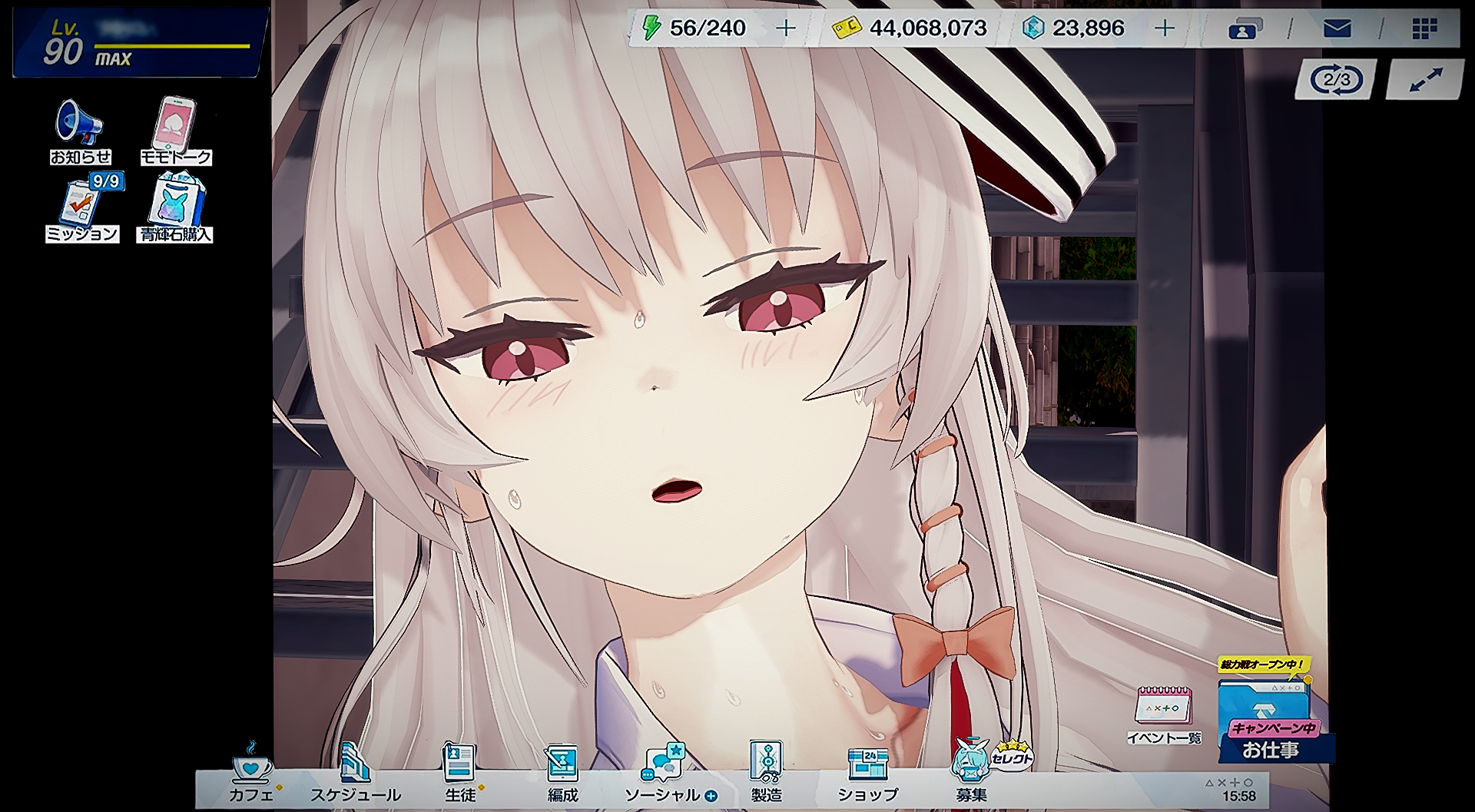1475x812 pixels.
Task: Open the お仕事 work campaign button
Action: coord(1272,724)
